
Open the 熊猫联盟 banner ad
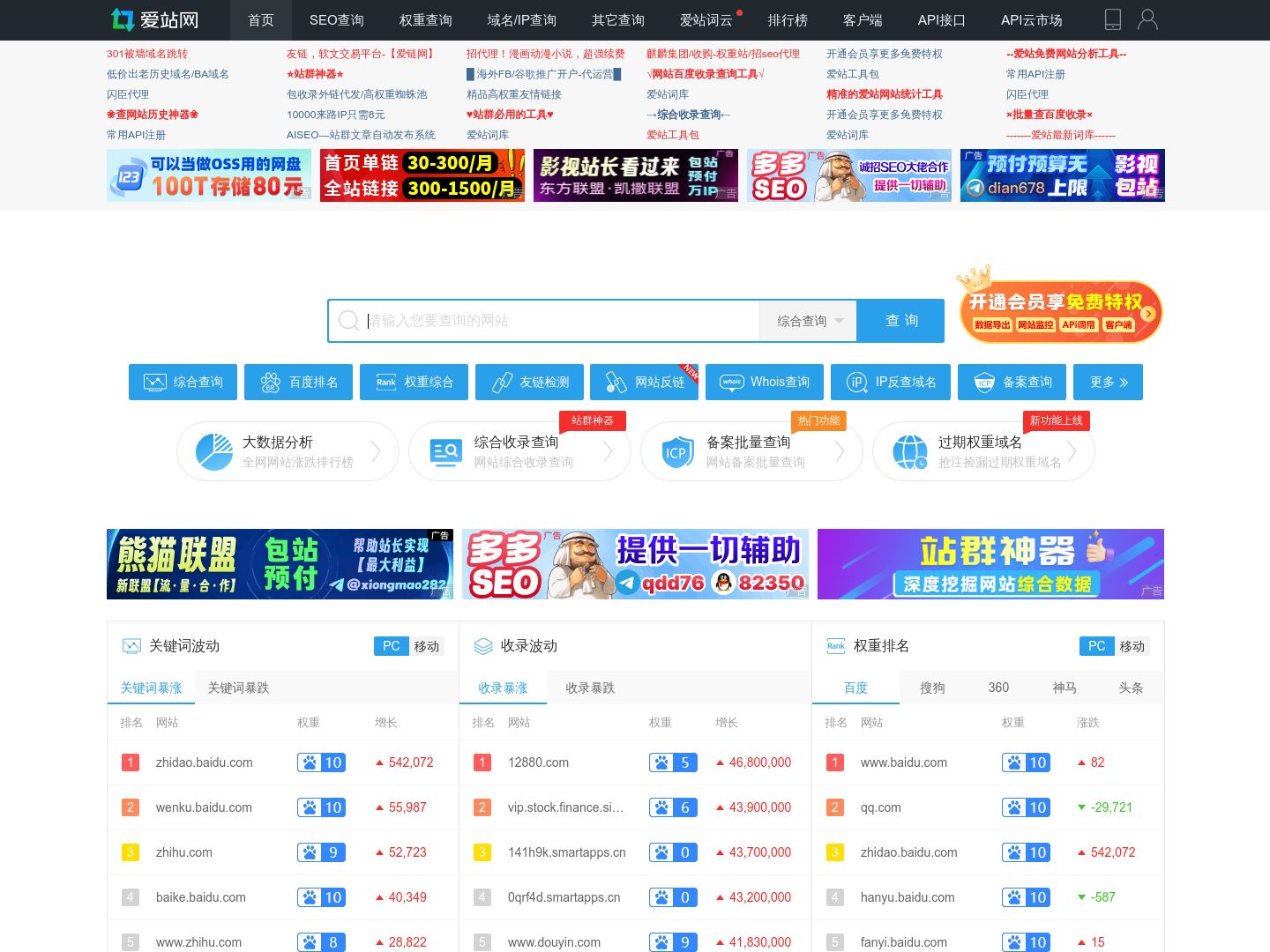pyautogui.click(x=280, y=564)
